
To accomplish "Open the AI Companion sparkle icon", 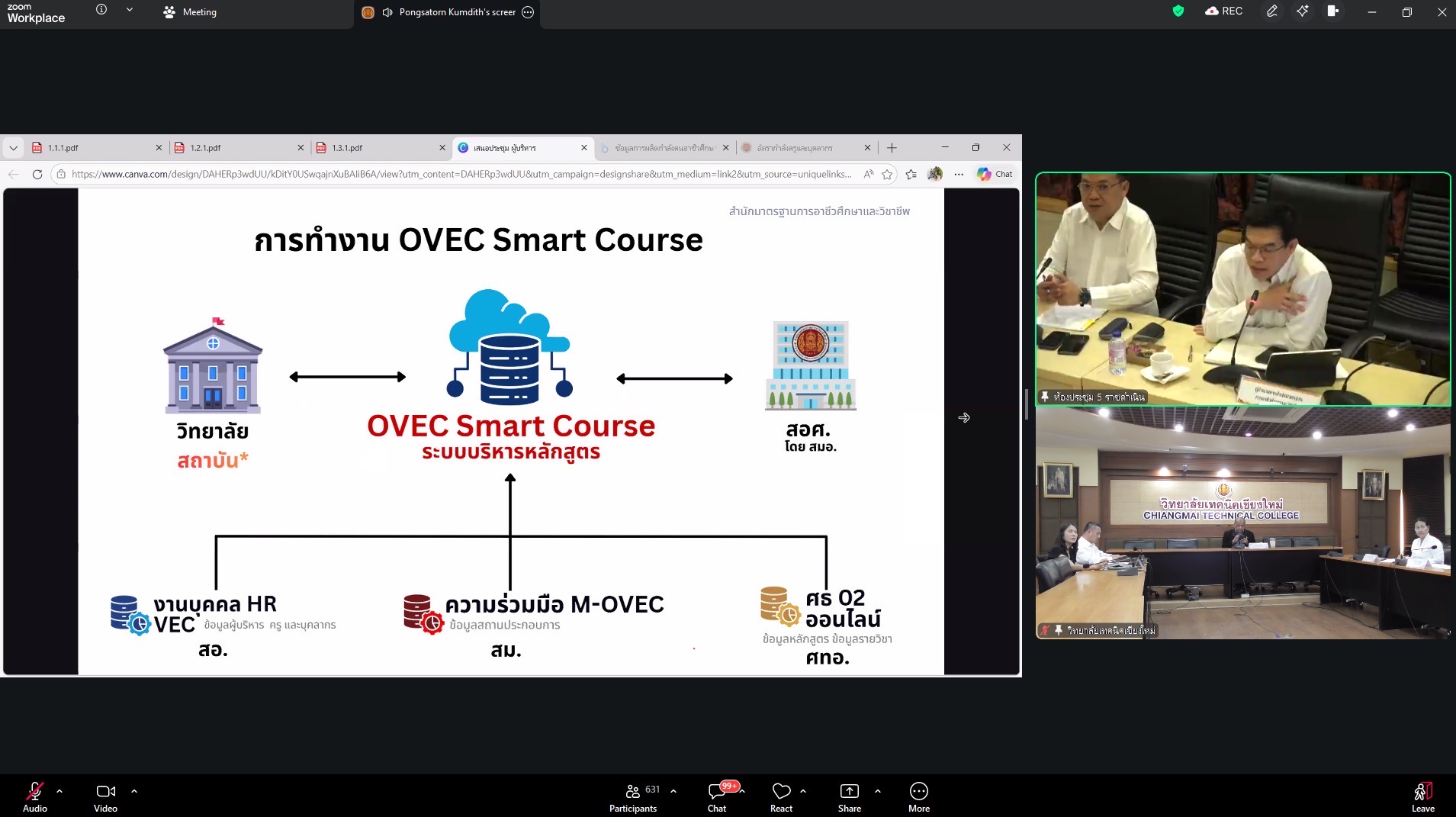I will point(1302,11).
